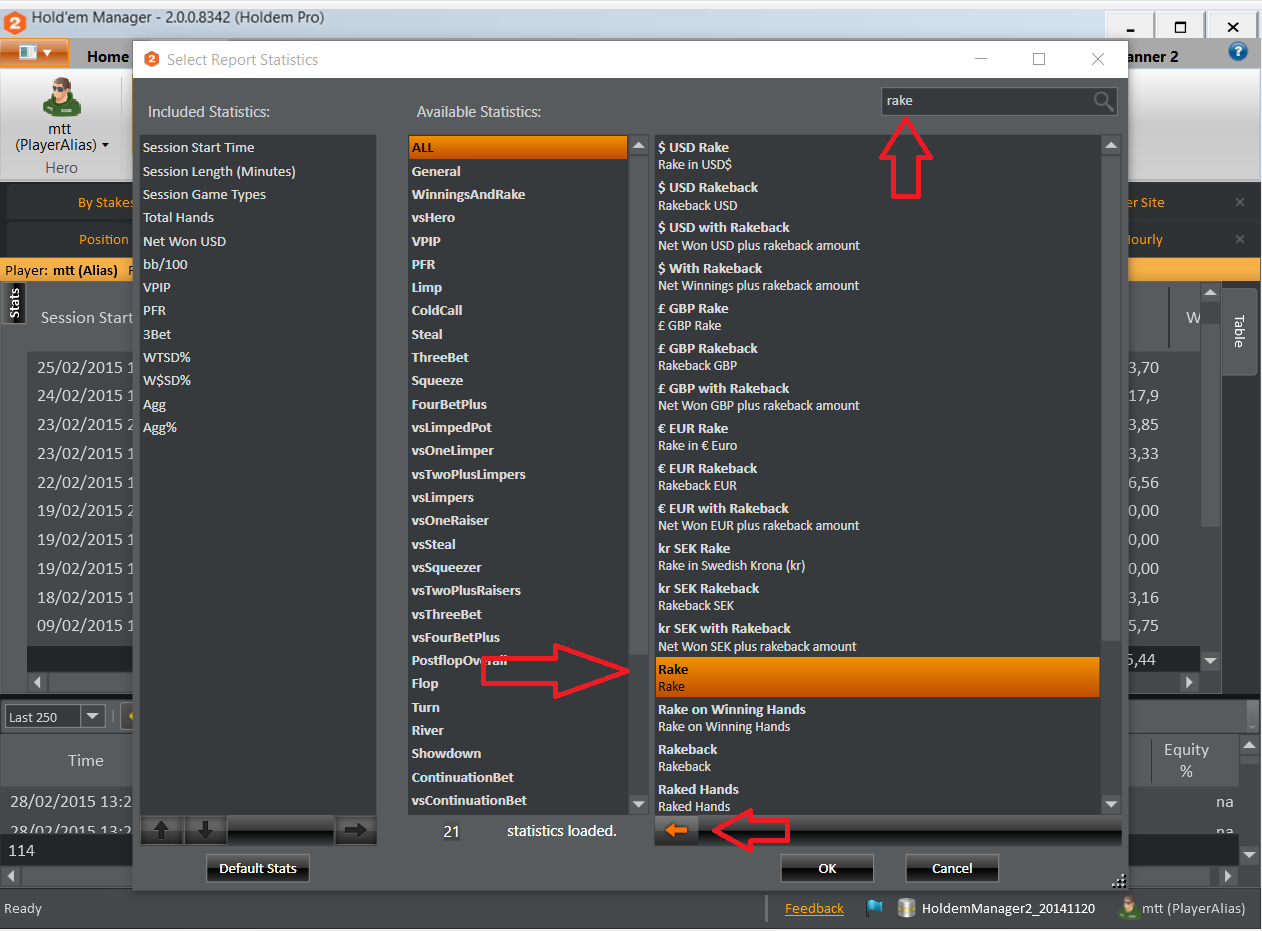Click the statistics list scroll-up arrow
Image resolution: width=1262 pixels, height=931 pixels.
(x=1111, y=146)
